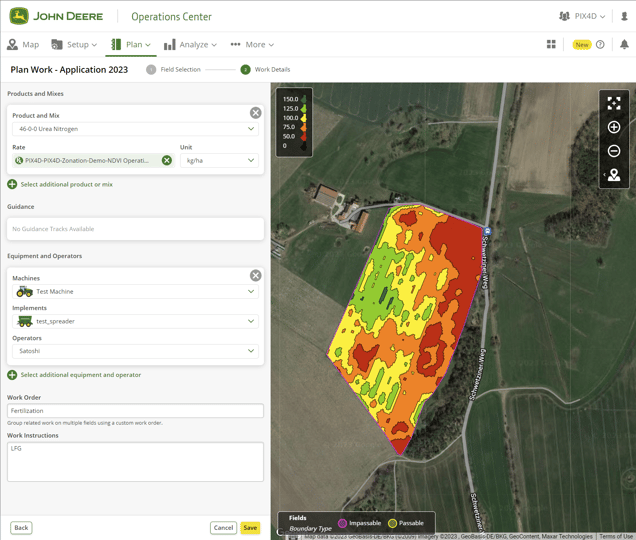Click the Work Order text field
The image size is (636, 540).
(135, 411)
